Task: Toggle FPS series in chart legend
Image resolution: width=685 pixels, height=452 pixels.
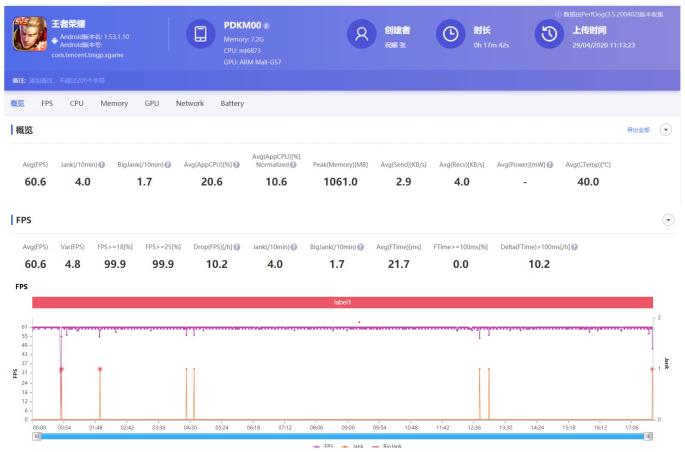Action: (320, 448)
